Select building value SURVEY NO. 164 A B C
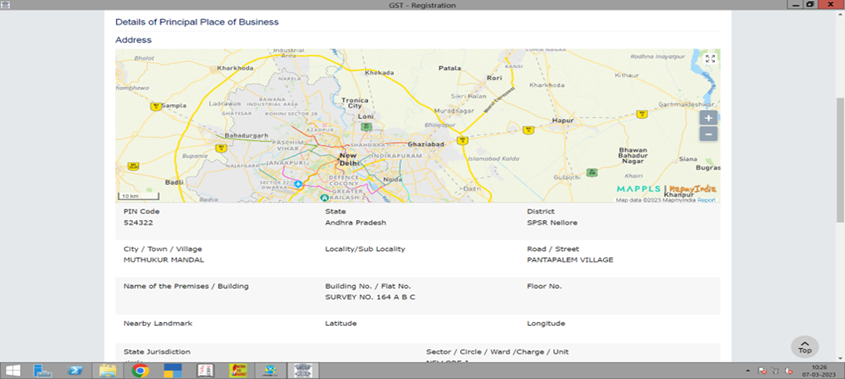The width and height of the screenshot is (845, 379). (x=370, y=297)
